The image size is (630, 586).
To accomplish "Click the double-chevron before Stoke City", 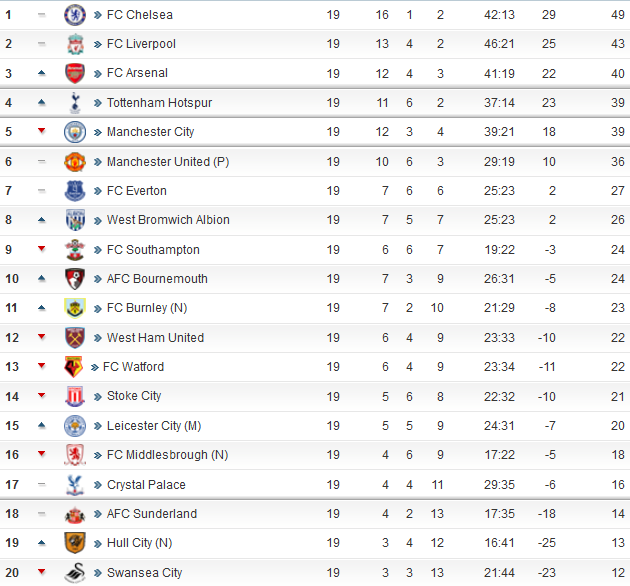I will pos(98,397).
